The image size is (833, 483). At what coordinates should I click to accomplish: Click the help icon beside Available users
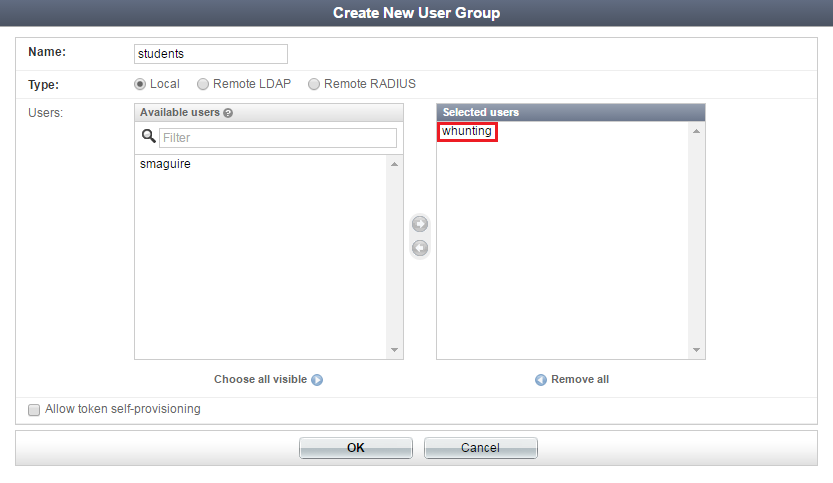(228, 113)
